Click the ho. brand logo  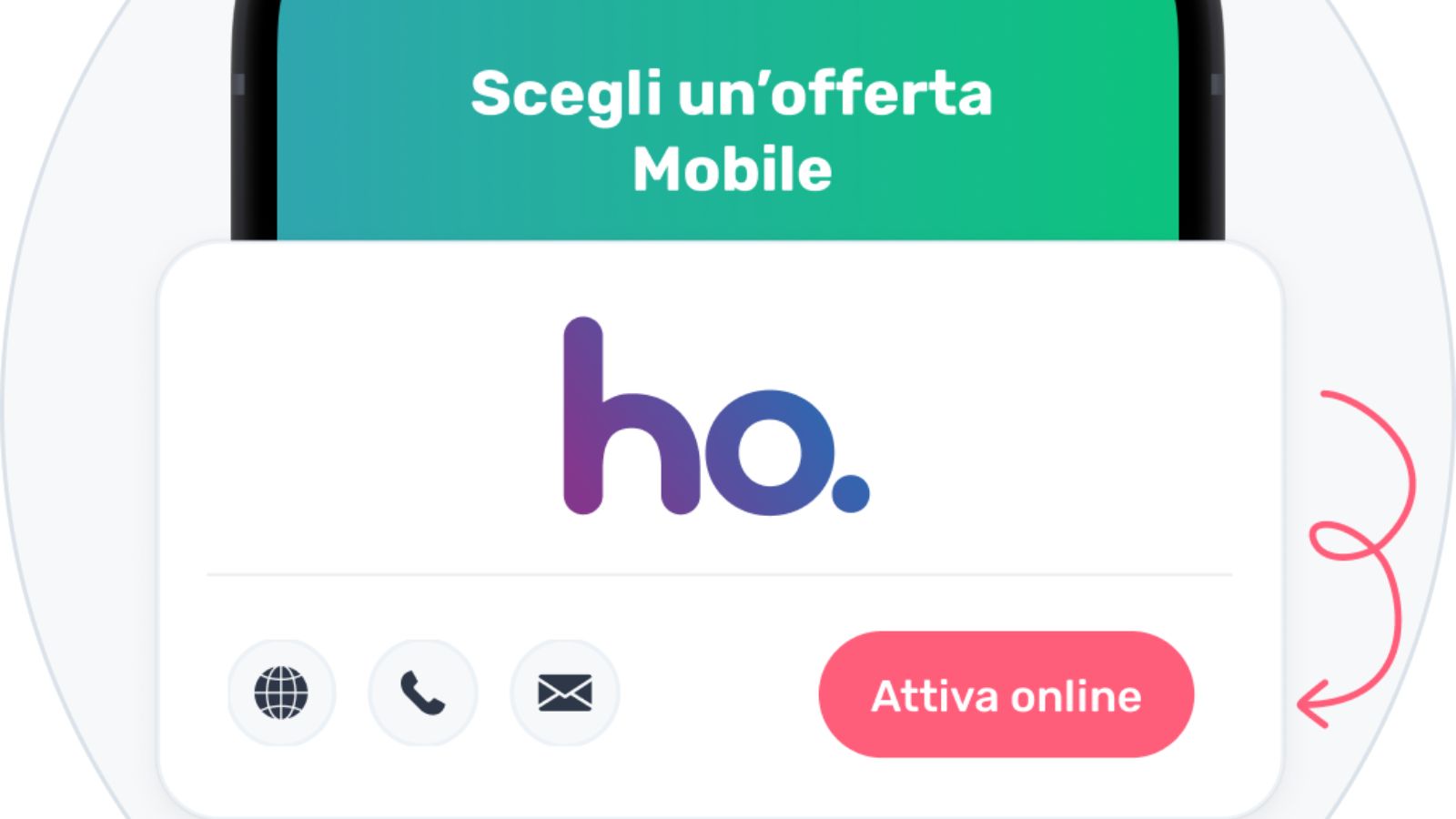coord(717,416)
